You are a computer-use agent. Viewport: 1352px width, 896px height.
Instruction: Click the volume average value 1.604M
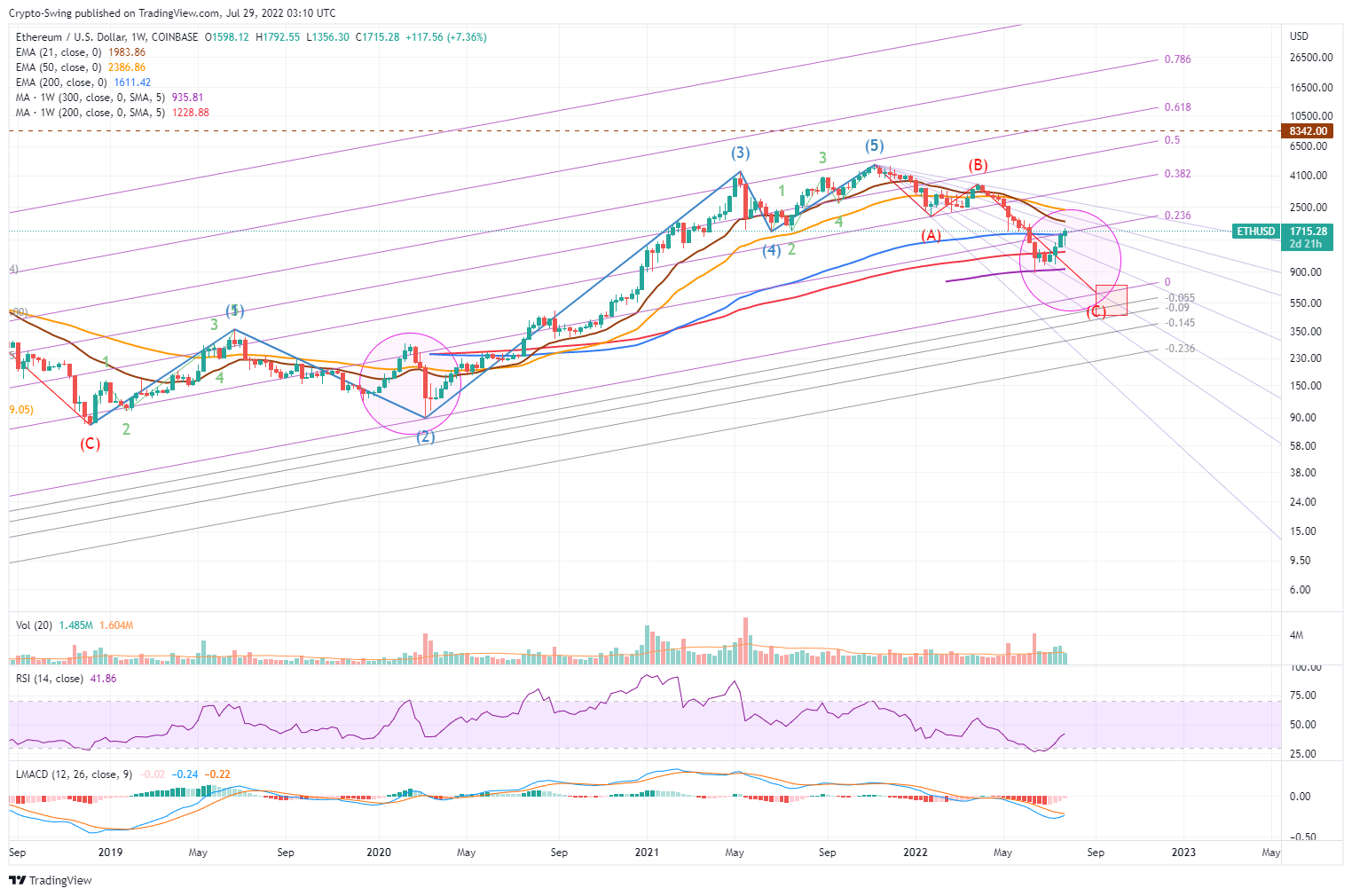coord(116,625)
